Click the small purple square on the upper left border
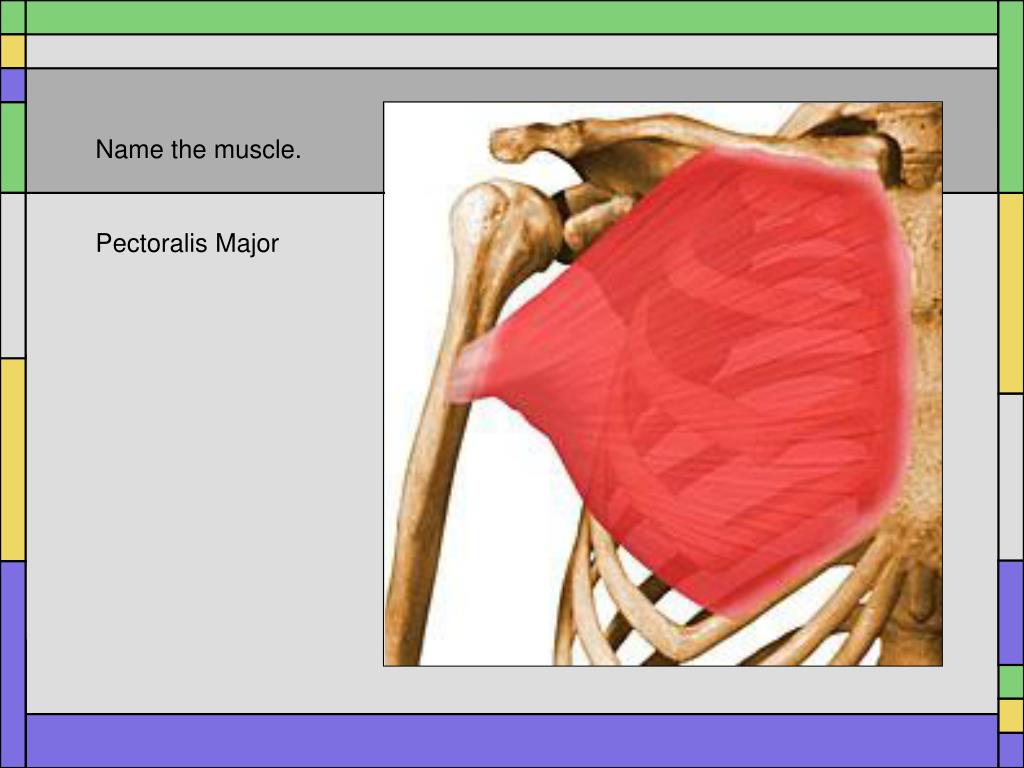The width and height of the screenshot is (1024, 768). (12, 86)
